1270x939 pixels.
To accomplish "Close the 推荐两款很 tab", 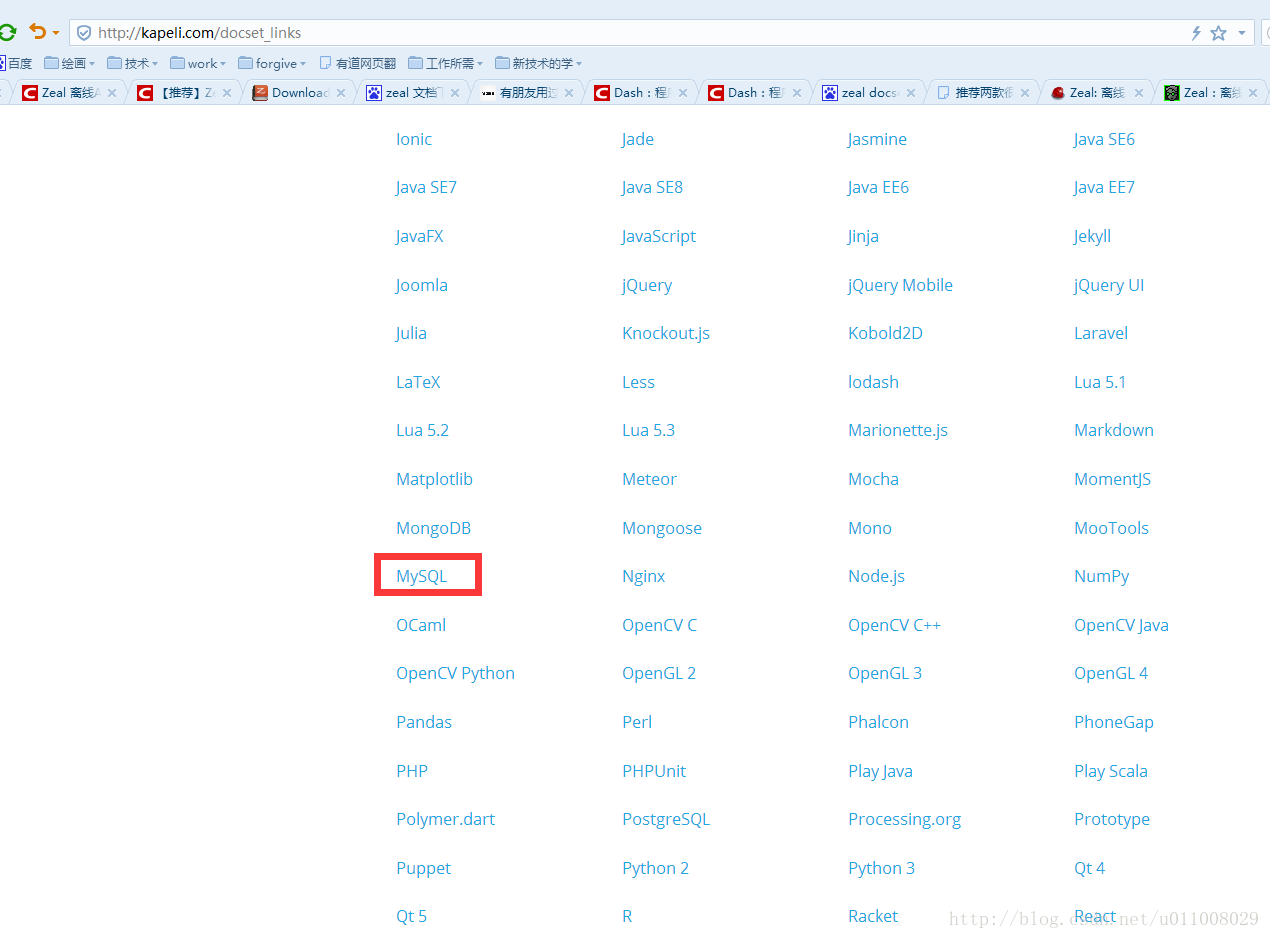I will tap(1025, 93).
